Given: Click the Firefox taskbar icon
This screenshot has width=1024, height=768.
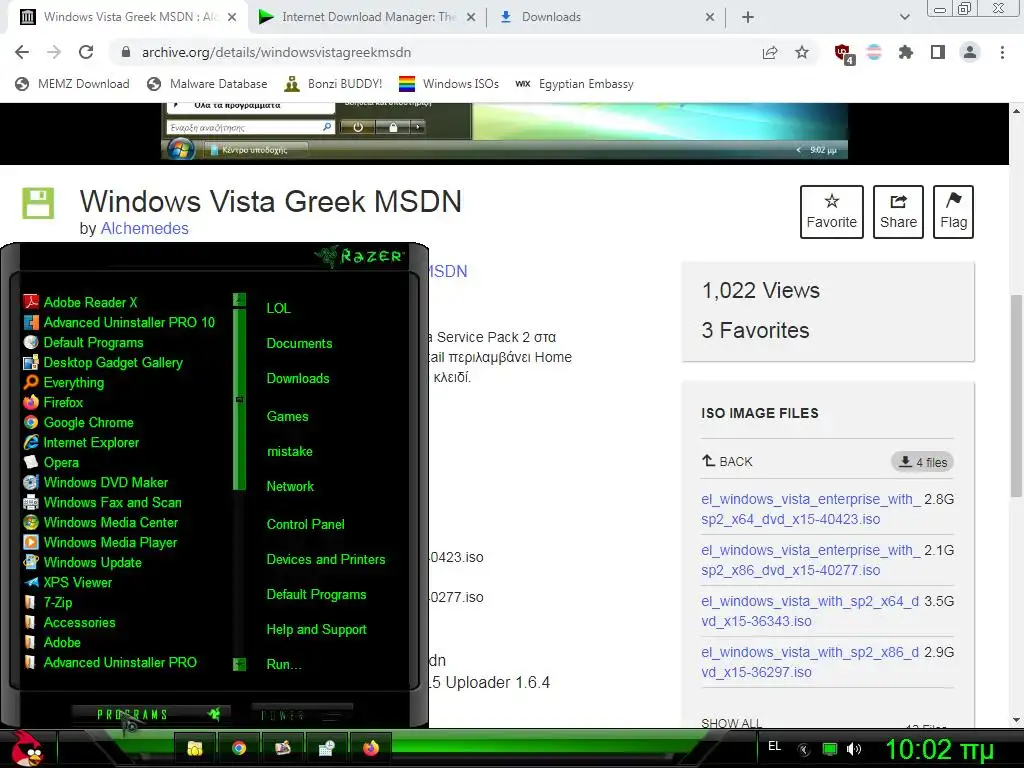Looking at the screenshot, I should 371,748.
